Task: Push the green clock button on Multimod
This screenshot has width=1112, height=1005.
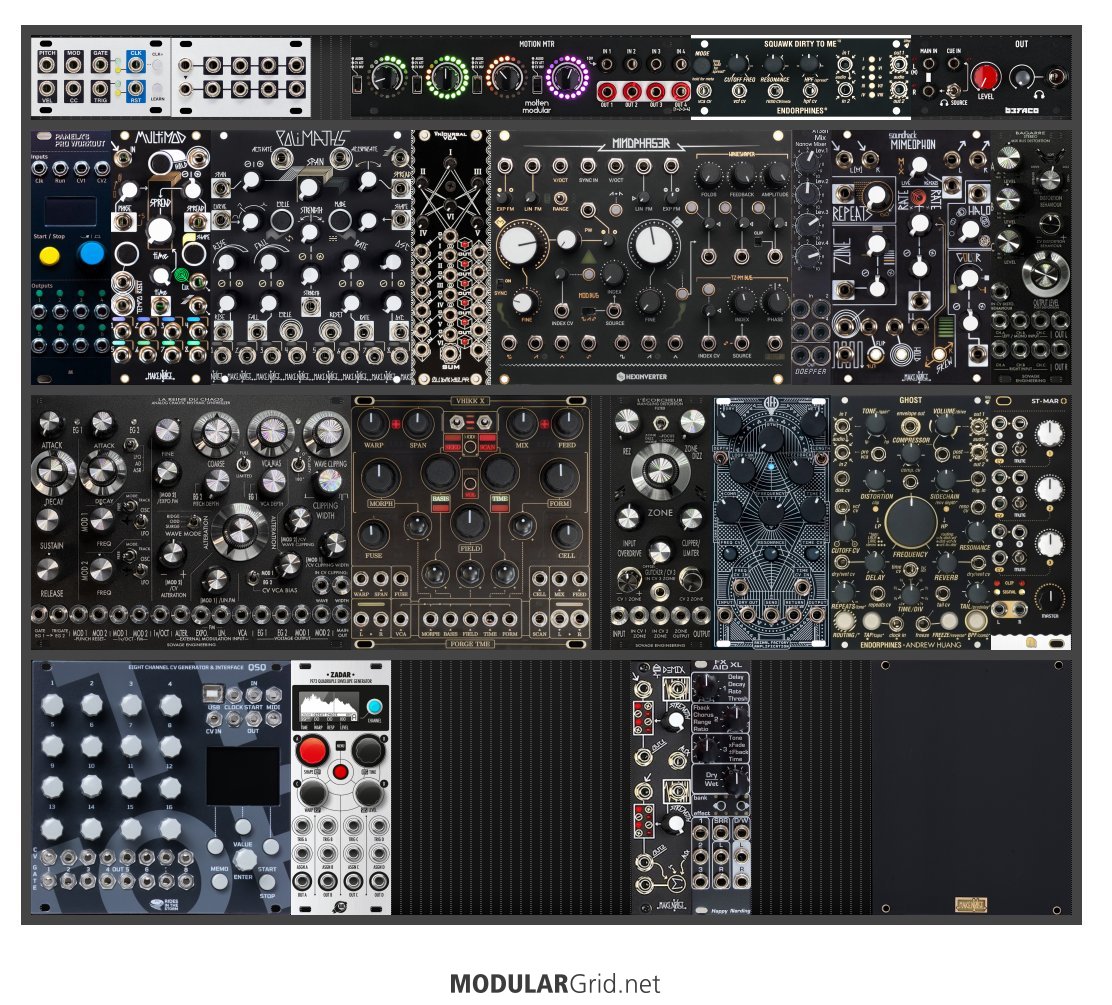Action: pyautogui.click(x=182, y=275)
